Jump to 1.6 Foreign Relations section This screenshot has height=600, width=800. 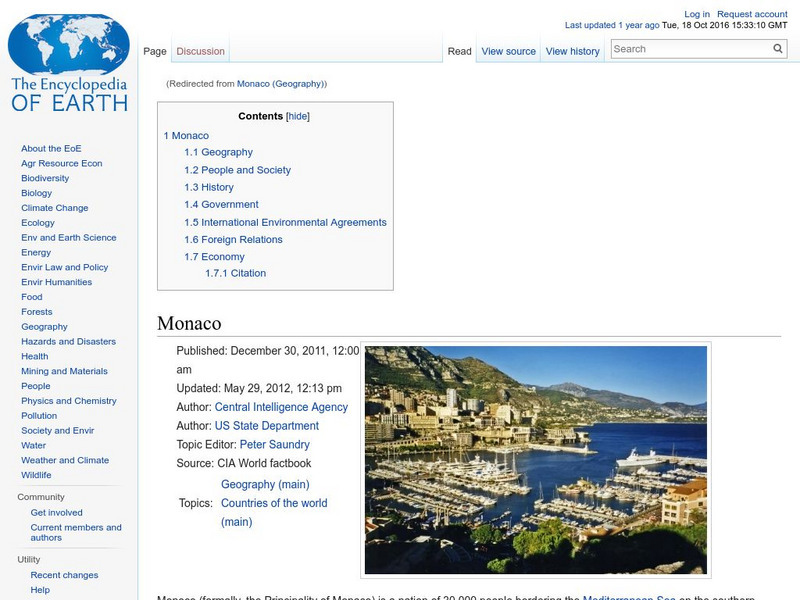(x=233, y=239)
